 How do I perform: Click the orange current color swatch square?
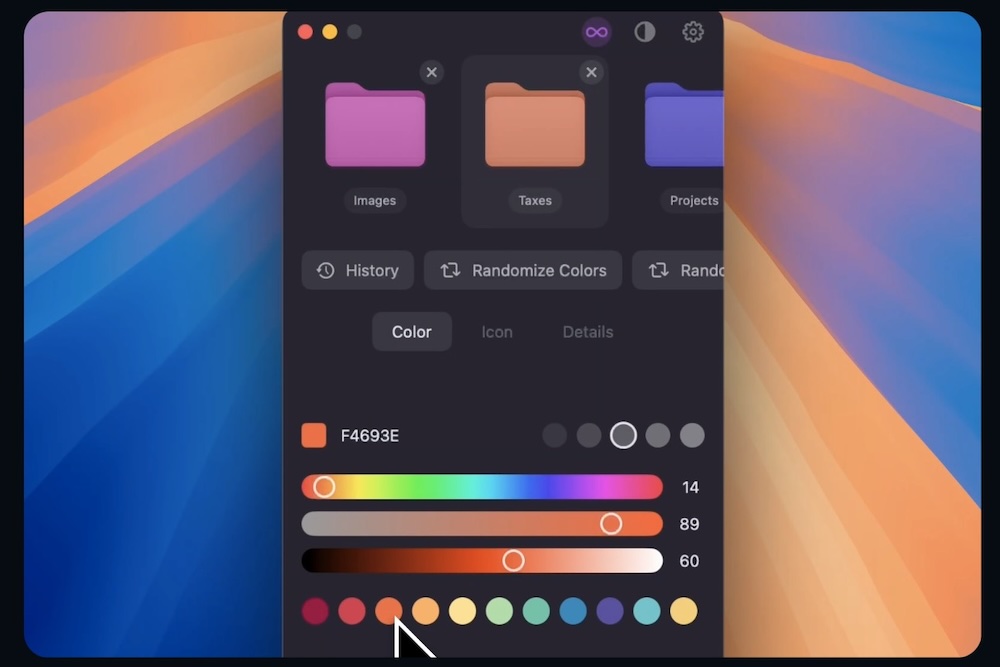(x=314, y=436)
